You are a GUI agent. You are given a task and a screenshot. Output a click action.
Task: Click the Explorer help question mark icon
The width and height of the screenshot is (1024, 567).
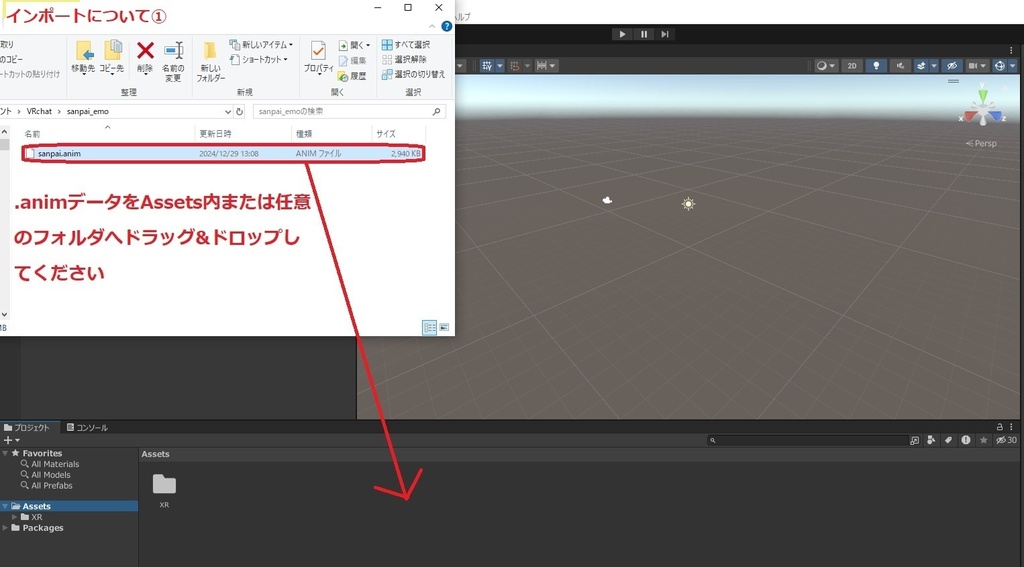pyautogui.click(x=447, y=26)
